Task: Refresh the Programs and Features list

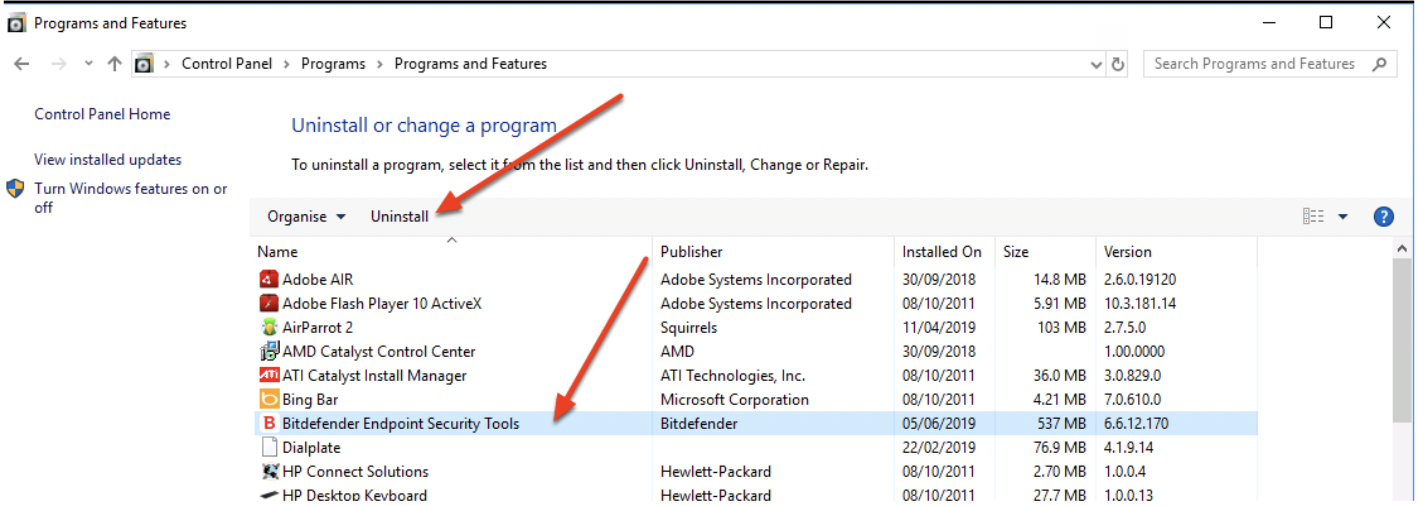Action: pyautogui.click(x=1118, y=64)
